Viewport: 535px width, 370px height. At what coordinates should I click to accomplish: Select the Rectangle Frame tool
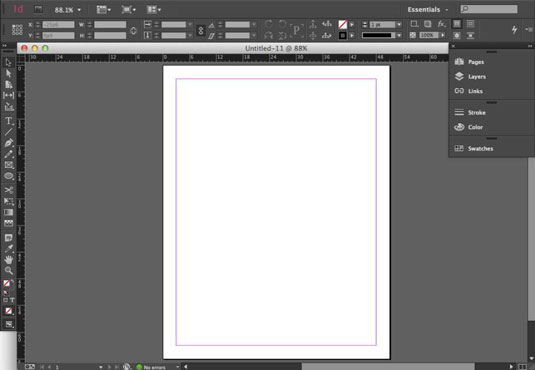9,165
